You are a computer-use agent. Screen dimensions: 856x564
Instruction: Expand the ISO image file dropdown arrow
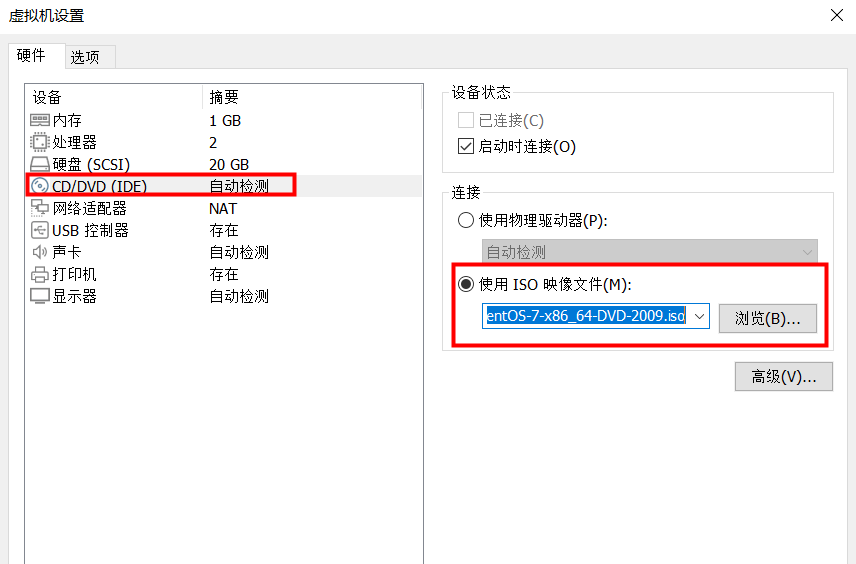[700, 317]
